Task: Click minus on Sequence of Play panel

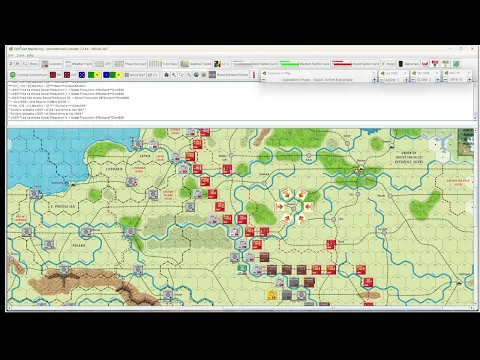Action: 263,80
